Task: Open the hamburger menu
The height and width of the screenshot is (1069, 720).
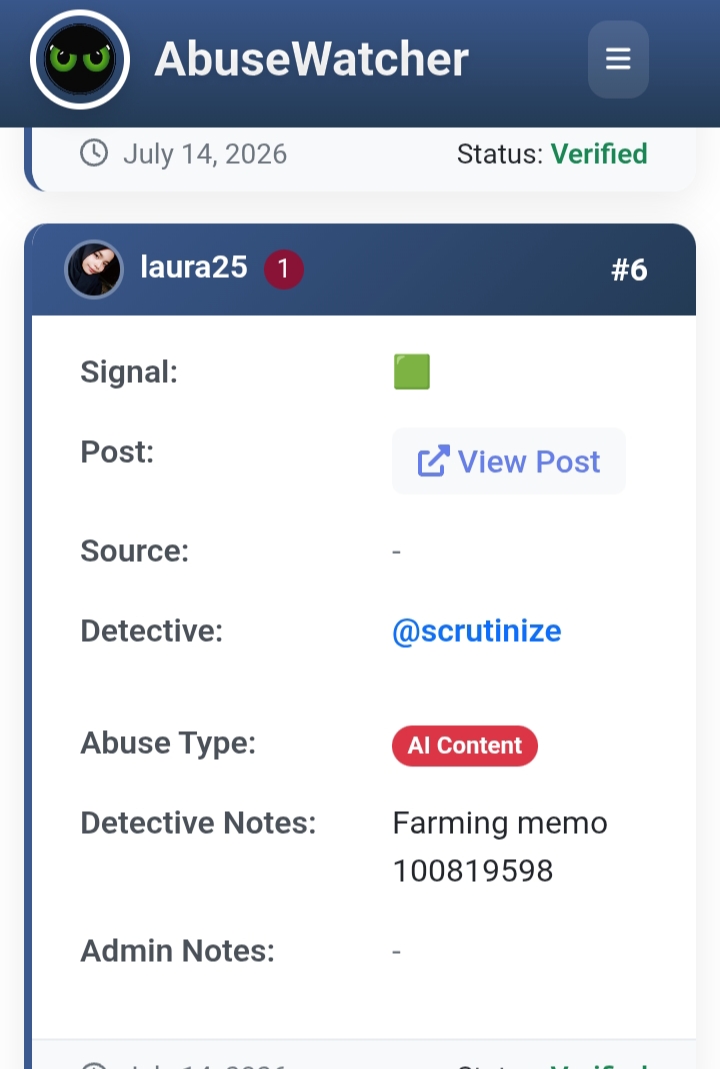Action: tap(618, 59)
